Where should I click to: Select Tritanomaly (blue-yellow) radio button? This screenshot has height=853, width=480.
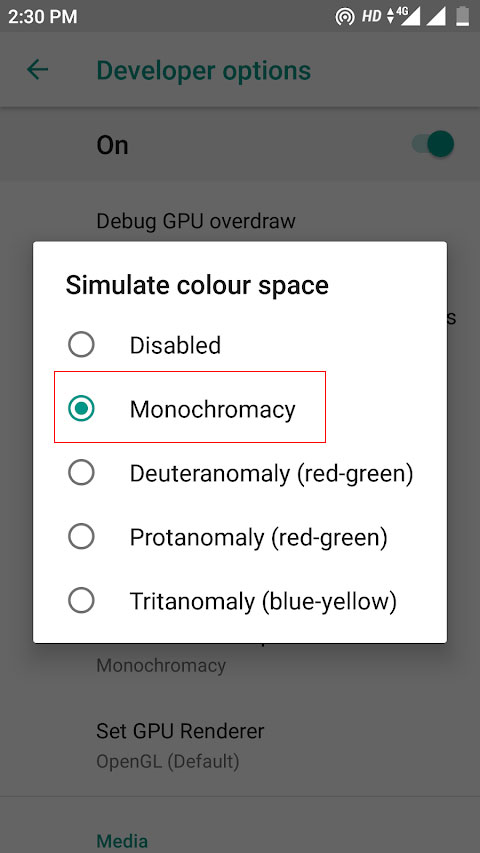[x=81, y=601]
